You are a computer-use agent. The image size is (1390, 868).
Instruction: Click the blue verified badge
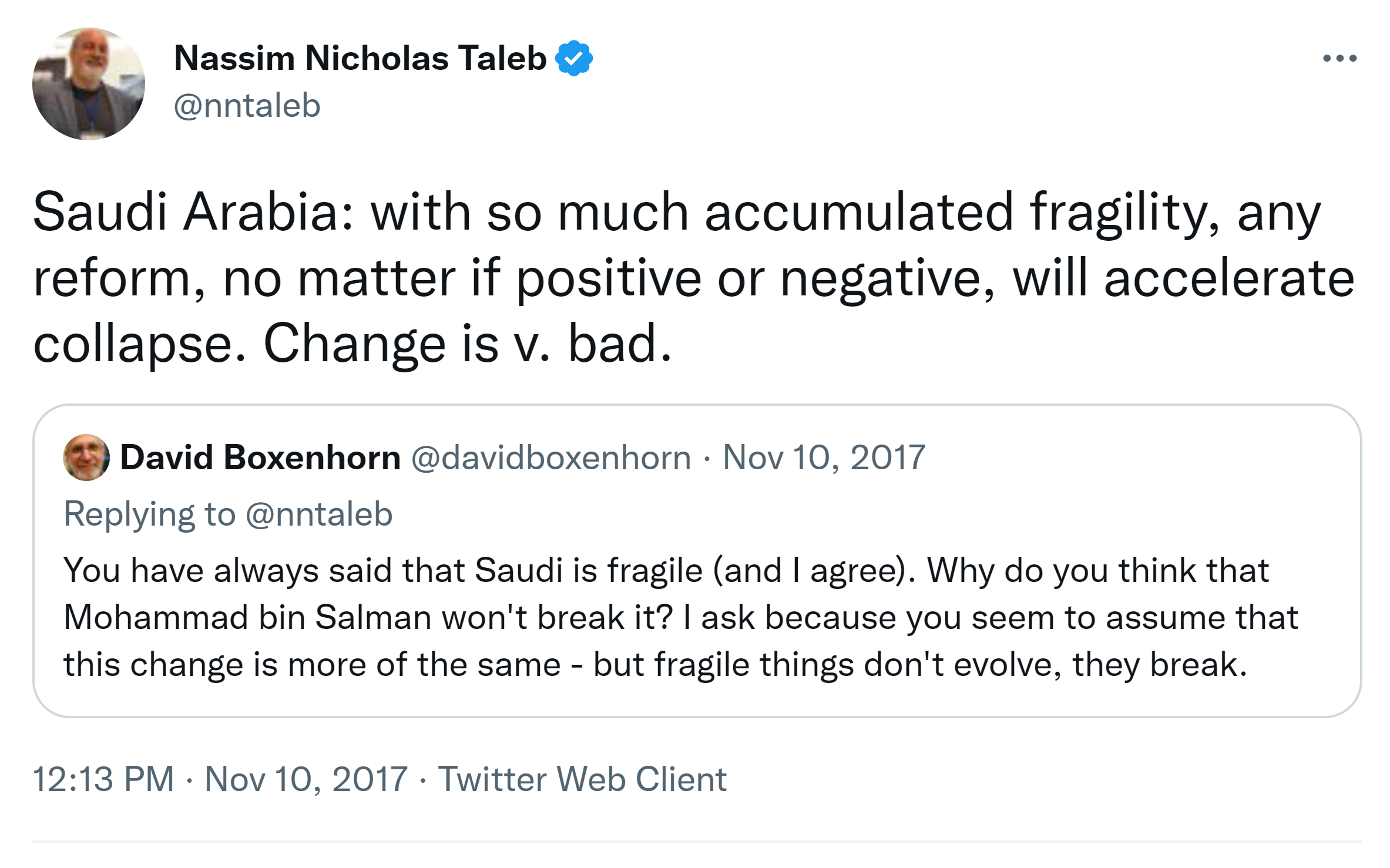574,58
